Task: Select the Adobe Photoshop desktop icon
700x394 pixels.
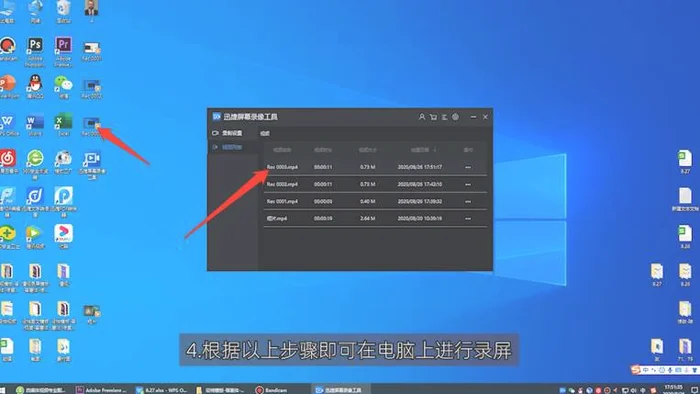Action: coord(35,52)
